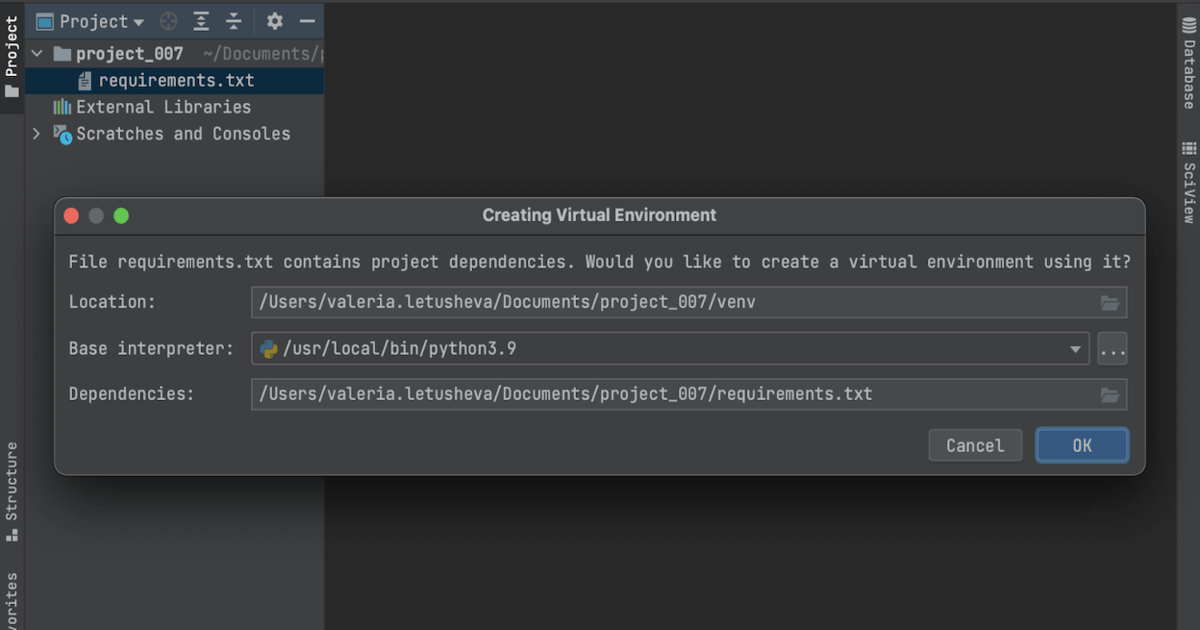Click the ellipsis button beside the interpreter dropdown

click(1112, 348)
